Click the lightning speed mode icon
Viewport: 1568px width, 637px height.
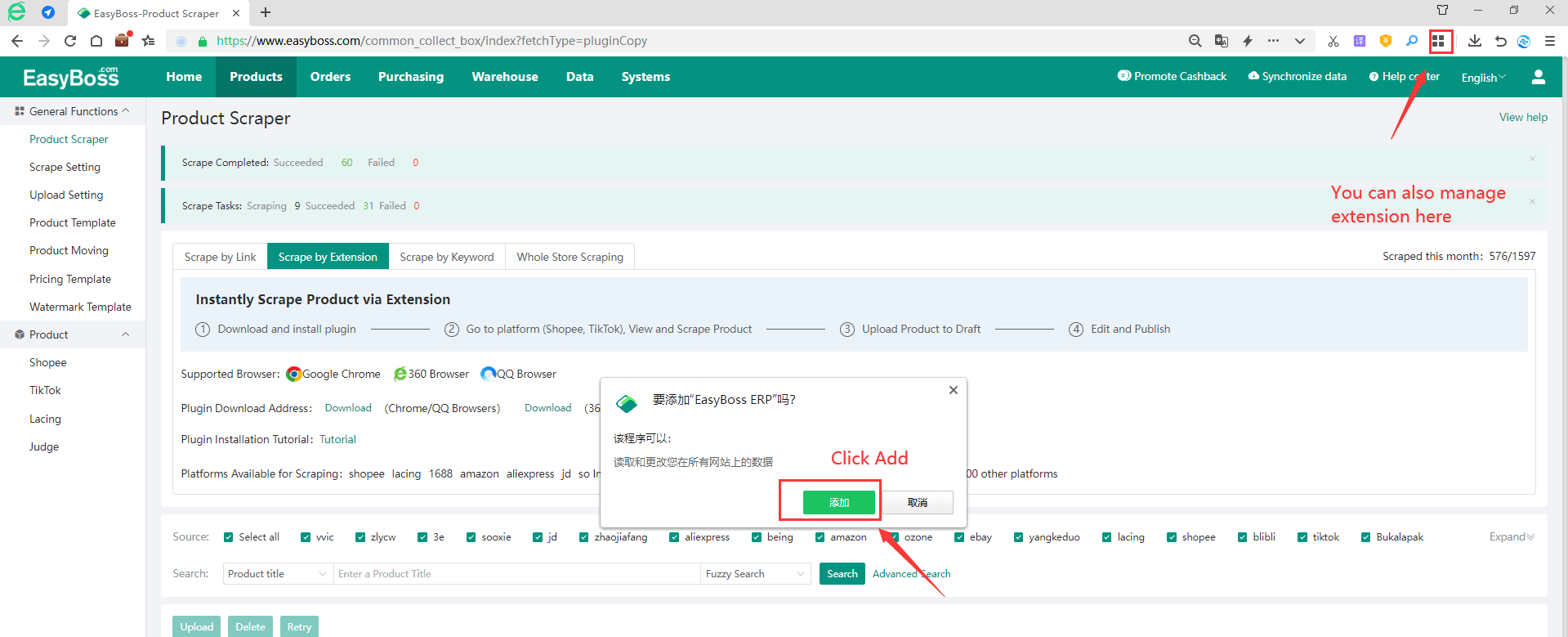tap(1248, 41)
